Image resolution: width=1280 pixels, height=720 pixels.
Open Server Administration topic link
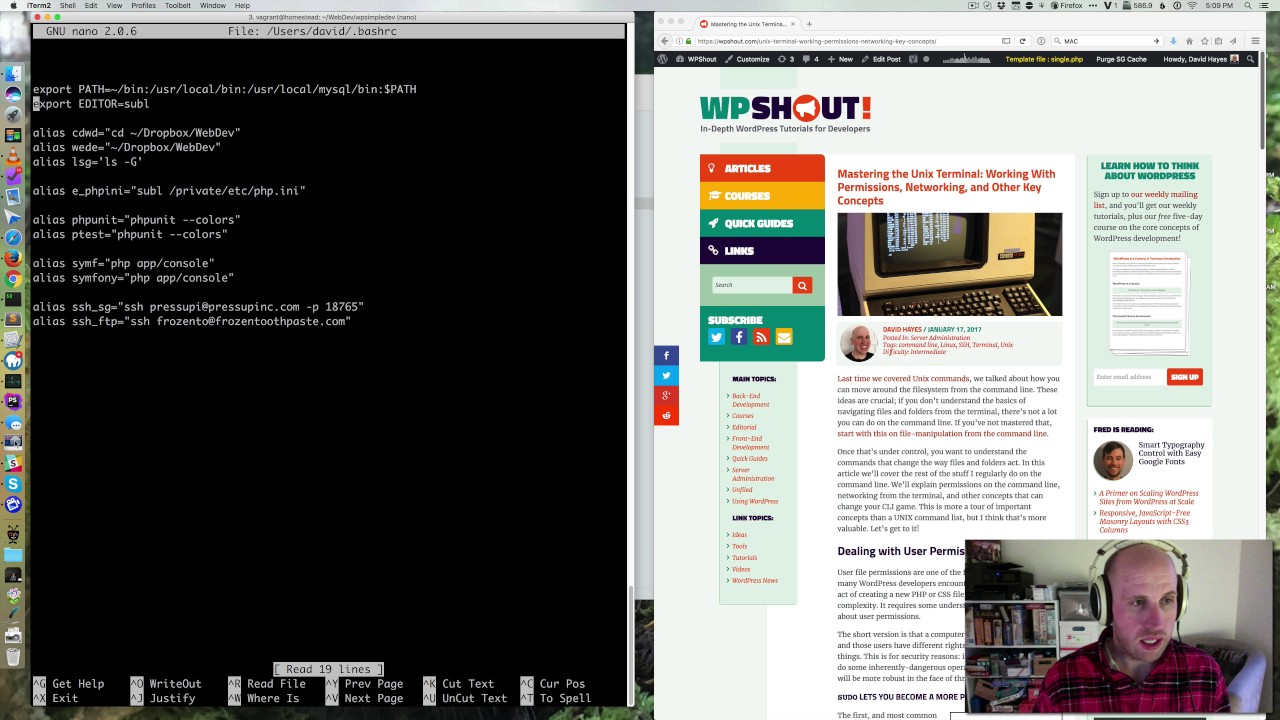click(x=753, y=474)
